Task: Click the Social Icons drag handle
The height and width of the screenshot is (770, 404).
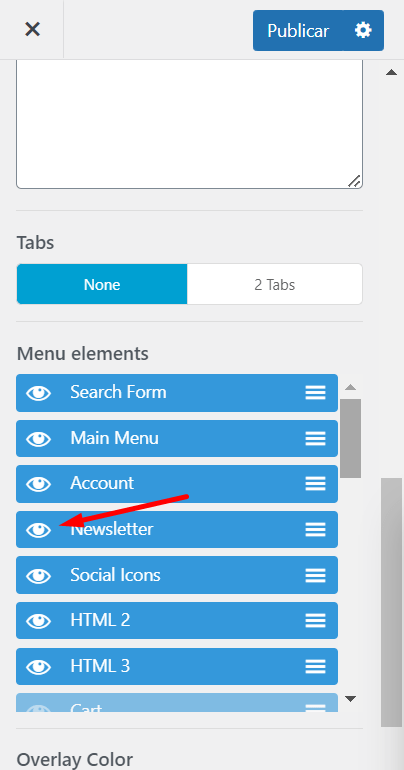Action: point(315,576)
